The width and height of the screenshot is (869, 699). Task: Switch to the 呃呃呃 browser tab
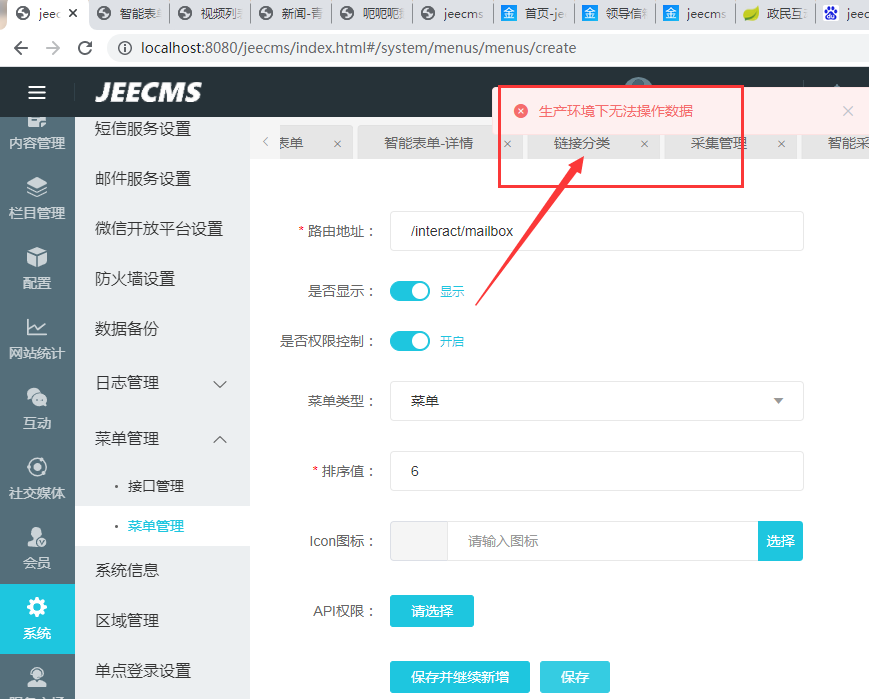click(372, 13)
